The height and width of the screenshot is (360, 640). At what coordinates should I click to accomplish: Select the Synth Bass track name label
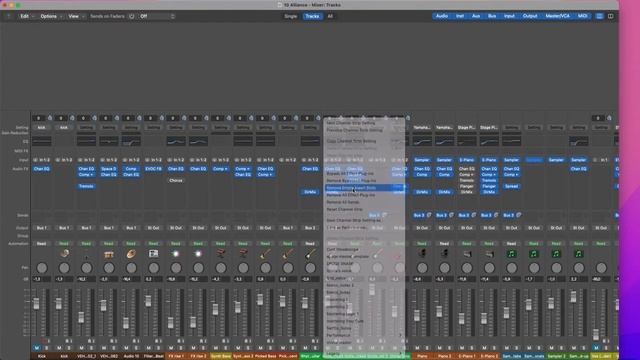click(x=221, y=356)
